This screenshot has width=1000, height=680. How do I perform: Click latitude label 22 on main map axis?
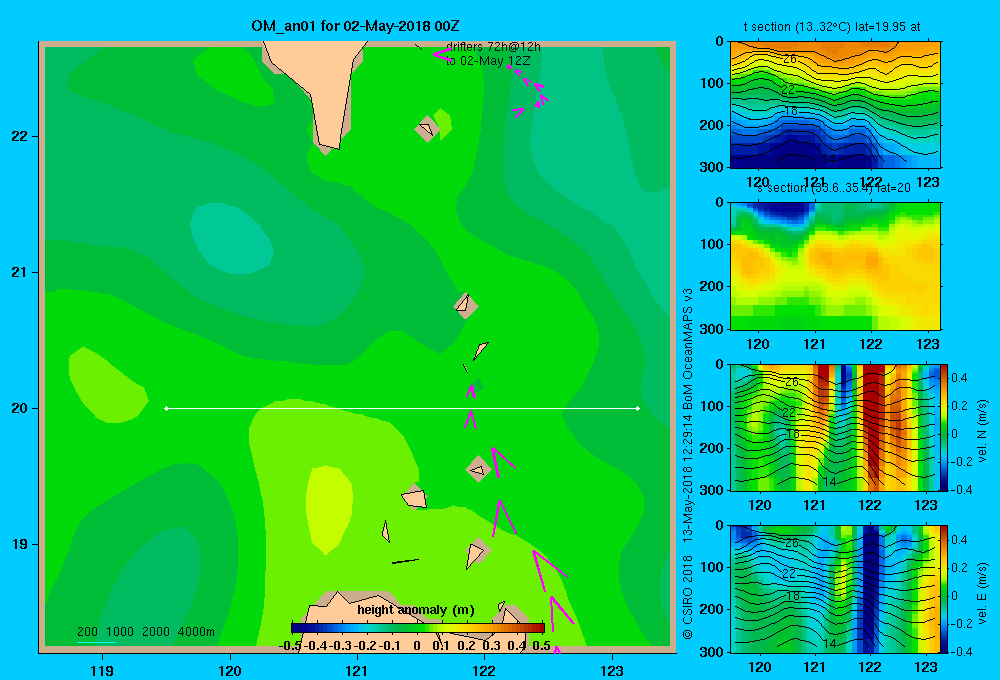pyautogui.click(x=20, y=137)
